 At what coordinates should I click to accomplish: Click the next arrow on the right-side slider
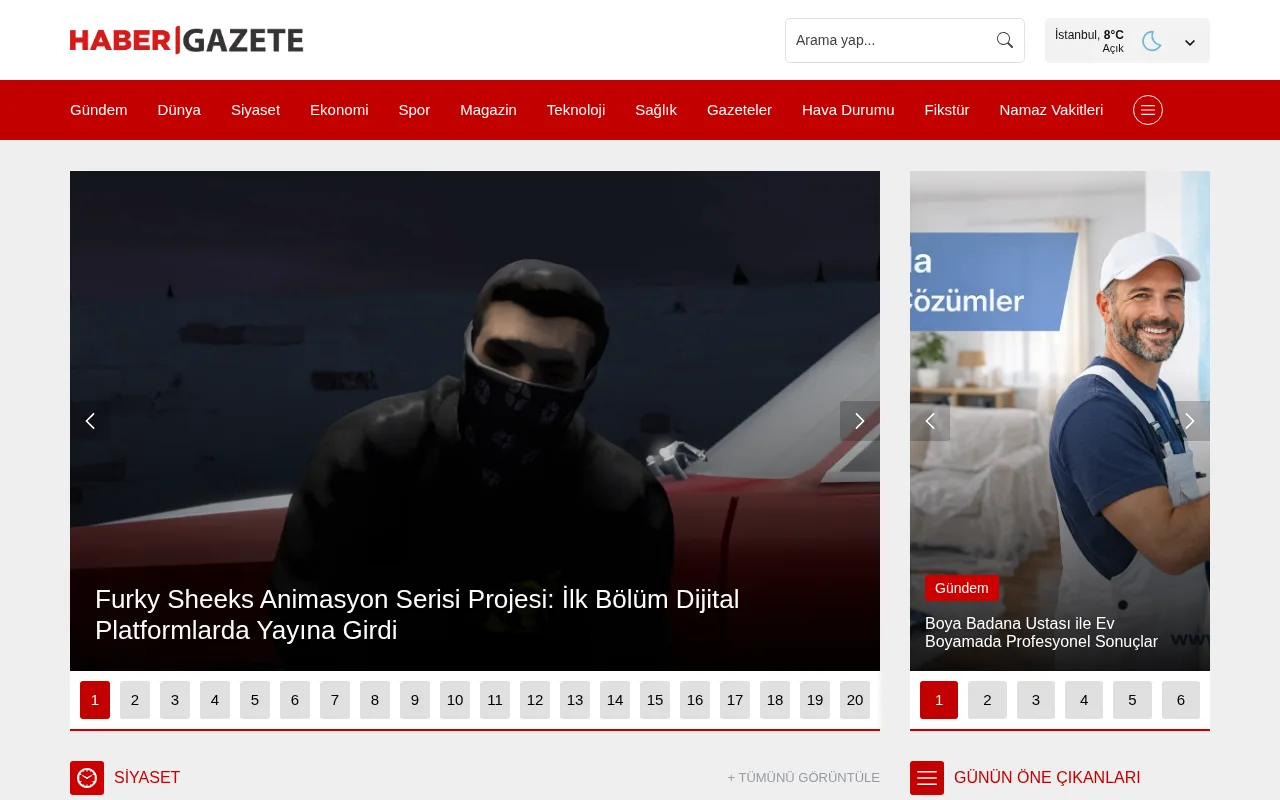coord(1189,421)
